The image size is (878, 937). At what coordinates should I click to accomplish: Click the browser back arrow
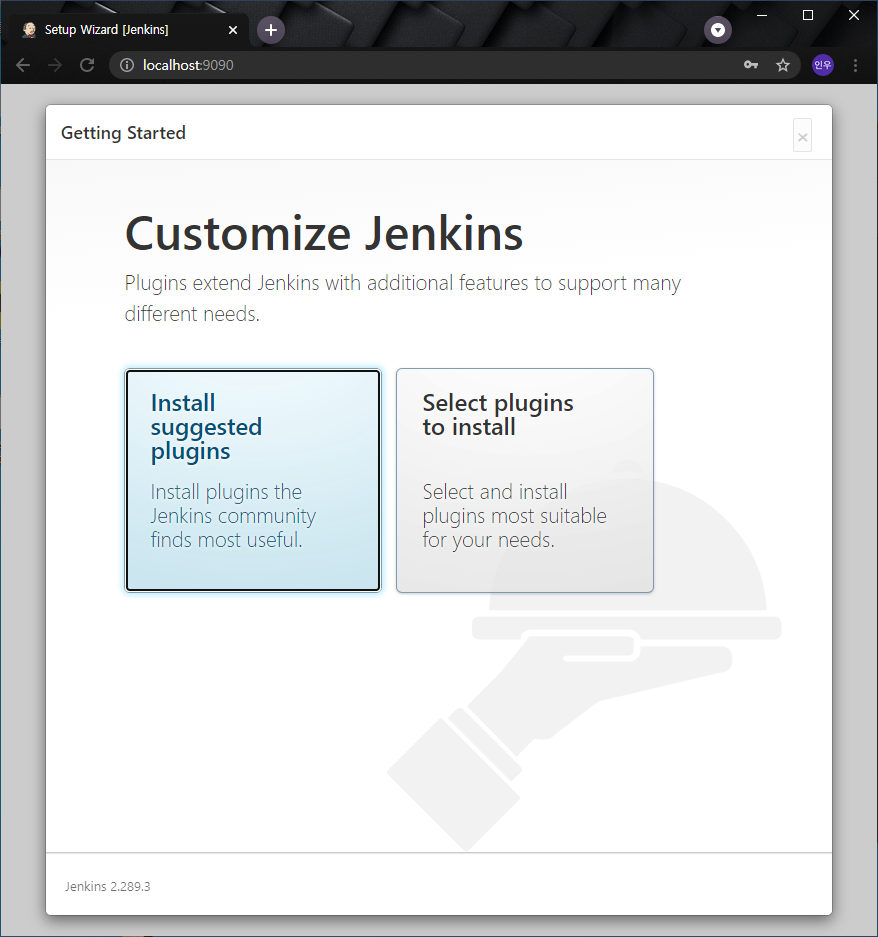click(x=23, y=65)
